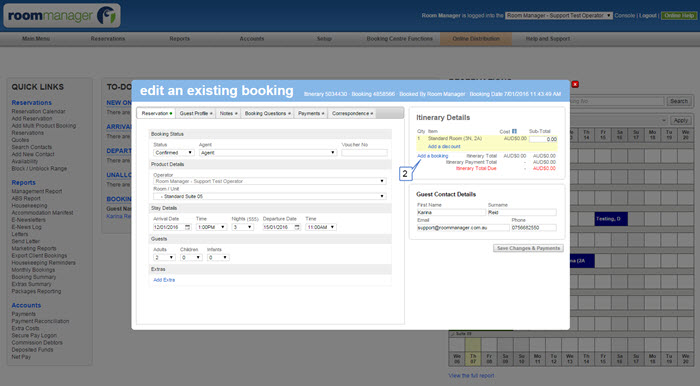
Task: Open the Arrival Date calendar picker icon
Action: 188,227
